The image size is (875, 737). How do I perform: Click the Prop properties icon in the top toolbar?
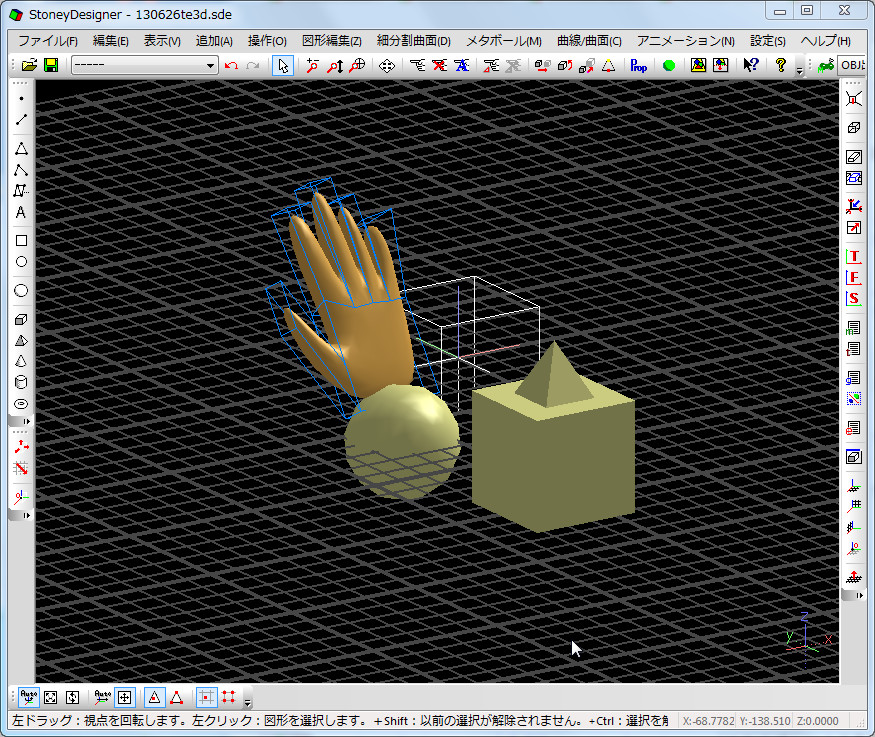point(638,65)
